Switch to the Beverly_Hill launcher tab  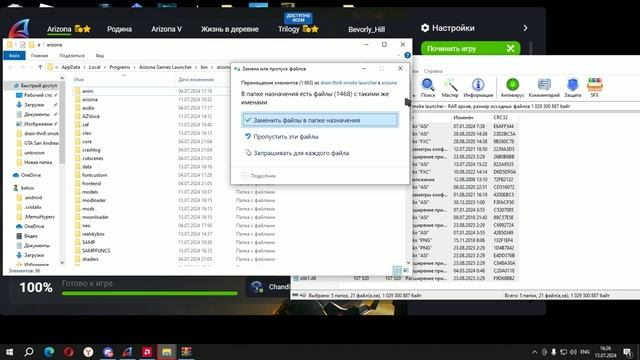(x=367, y=29)
